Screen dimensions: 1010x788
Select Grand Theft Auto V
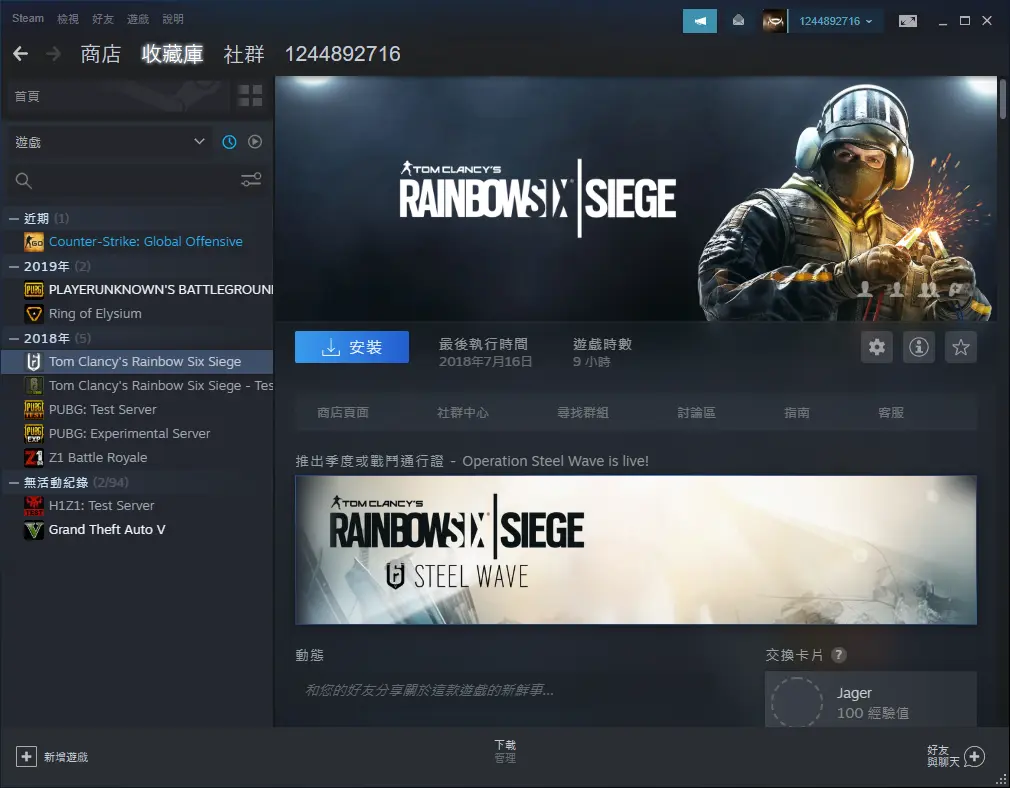(x=107, y=530)
